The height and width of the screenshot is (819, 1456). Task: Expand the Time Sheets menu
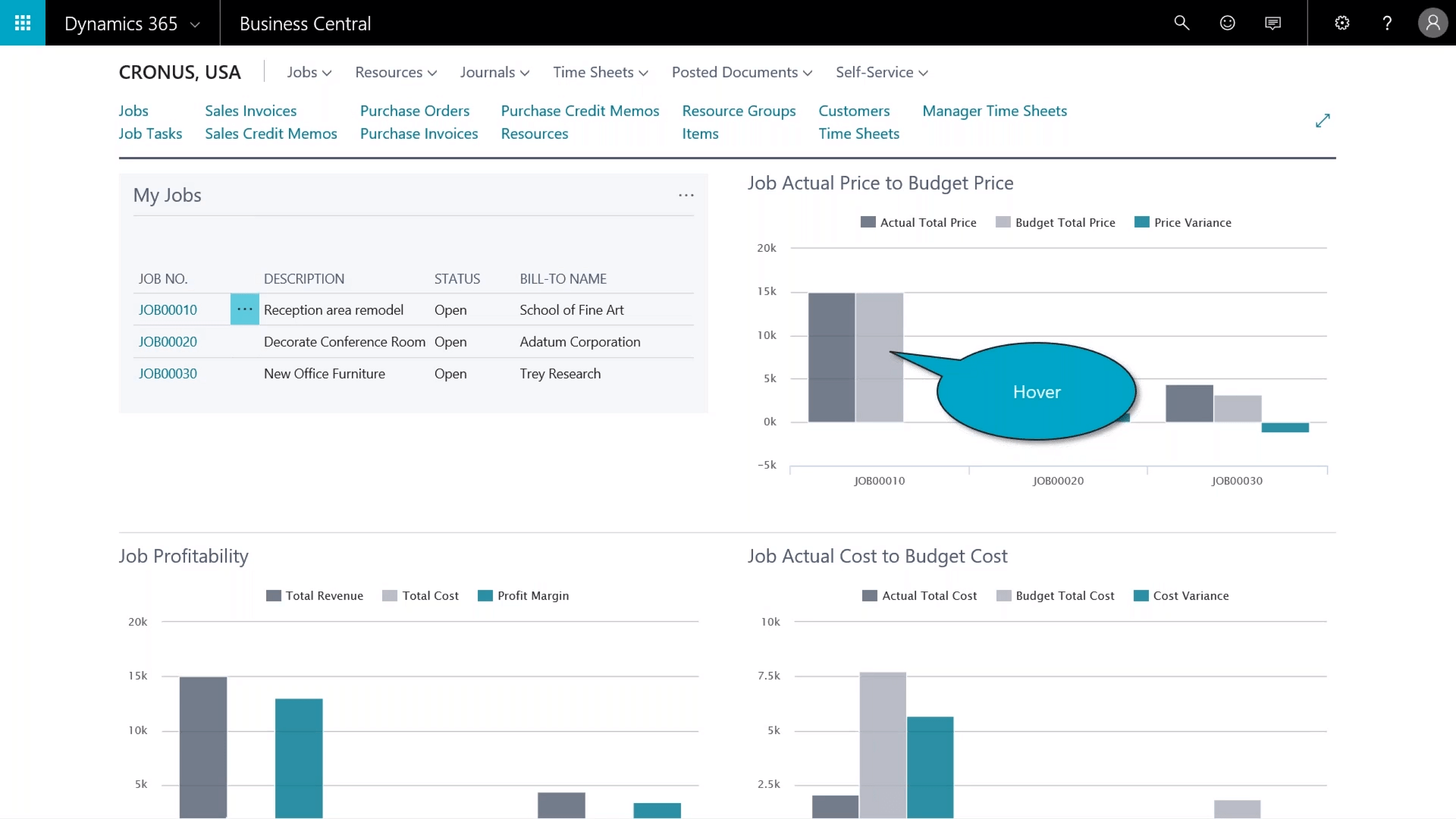coord(601,72)
